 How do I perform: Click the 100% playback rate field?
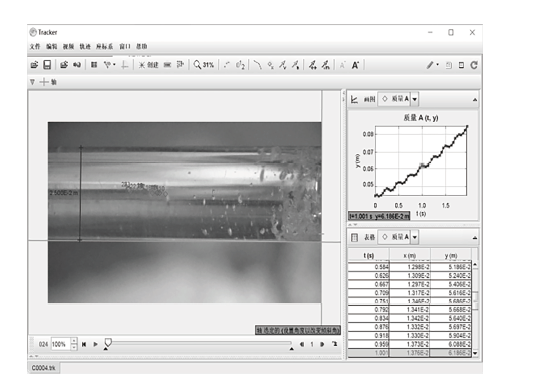(61, 344)
